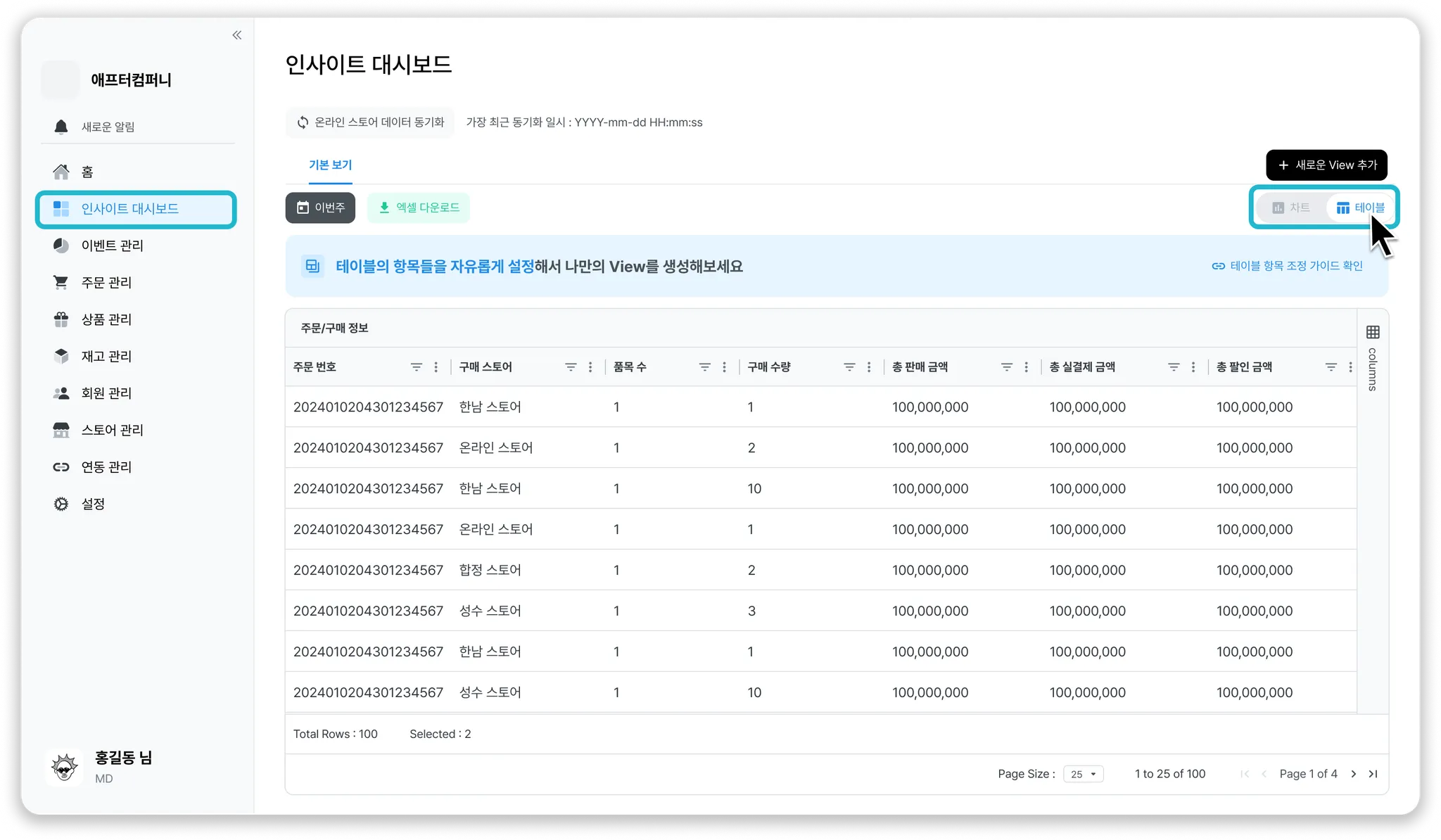Collapse the sidebar with double-chevron icon
This screenshot has height=840, width=1441.
(x=237, y=35)
